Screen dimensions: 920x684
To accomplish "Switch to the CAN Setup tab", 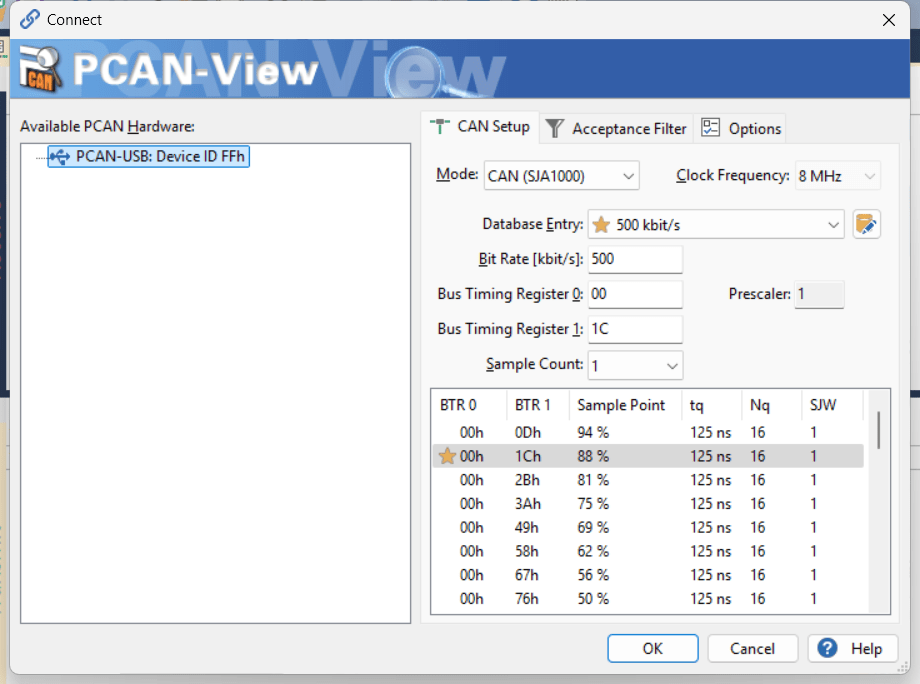I will 480,127.
